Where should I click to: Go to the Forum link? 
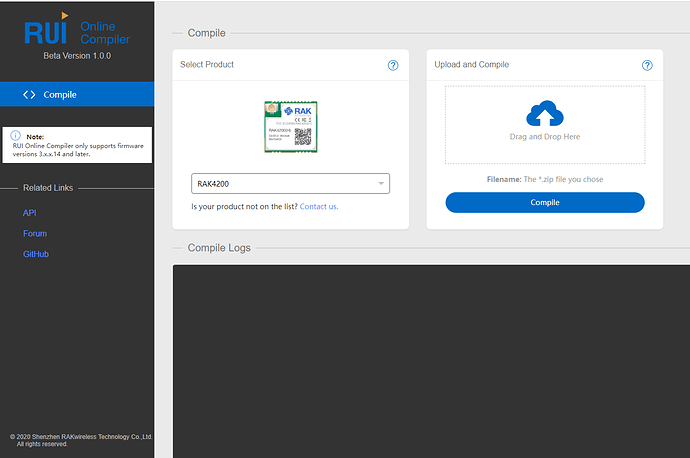[x=35, y=234]
